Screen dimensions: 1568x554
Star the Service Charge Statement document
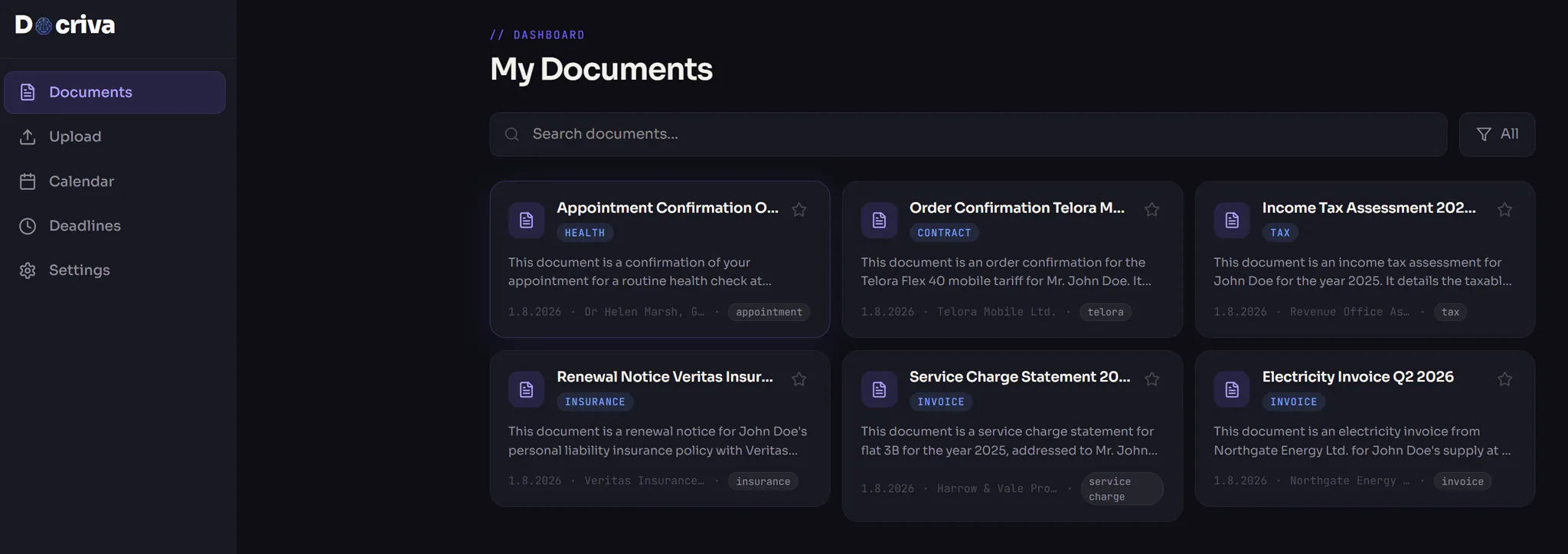pos(1152,379)
